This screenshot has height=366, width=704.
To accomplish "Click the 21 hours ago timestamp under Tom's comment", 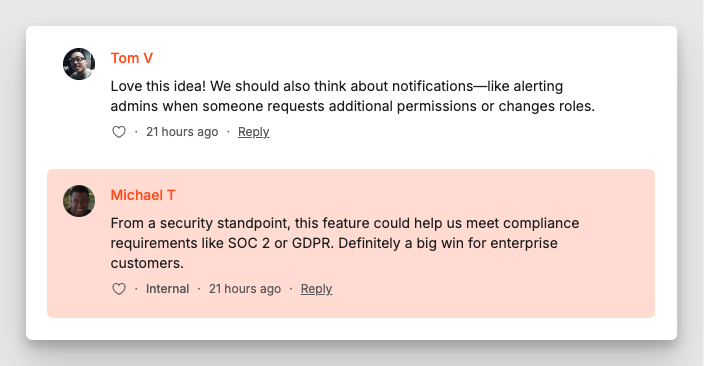I will (x=182, y=132).
